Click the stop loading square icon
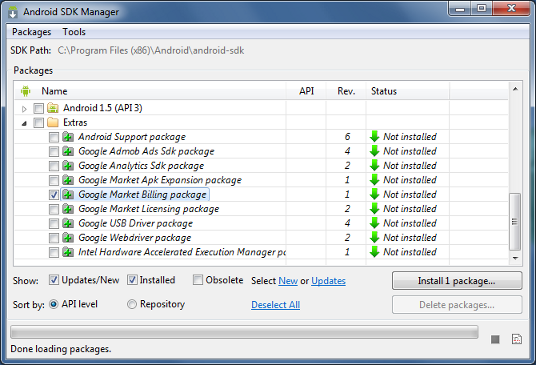This screenshot has height=365, width=536. pos(495,339)
